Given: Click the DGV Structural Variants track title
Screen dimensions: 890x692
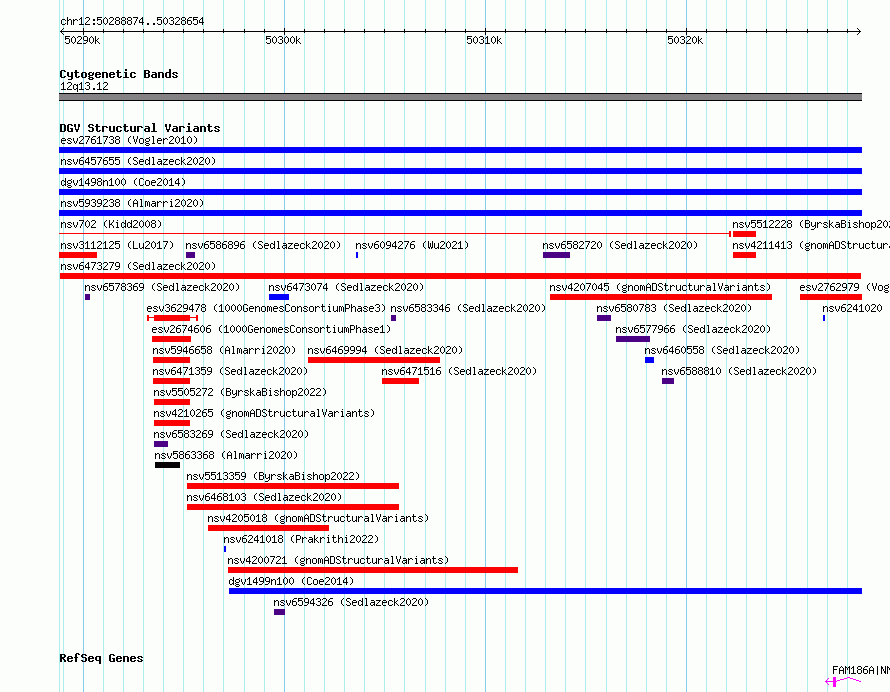Looking at the screenshot, I should [x=140, y=128].
